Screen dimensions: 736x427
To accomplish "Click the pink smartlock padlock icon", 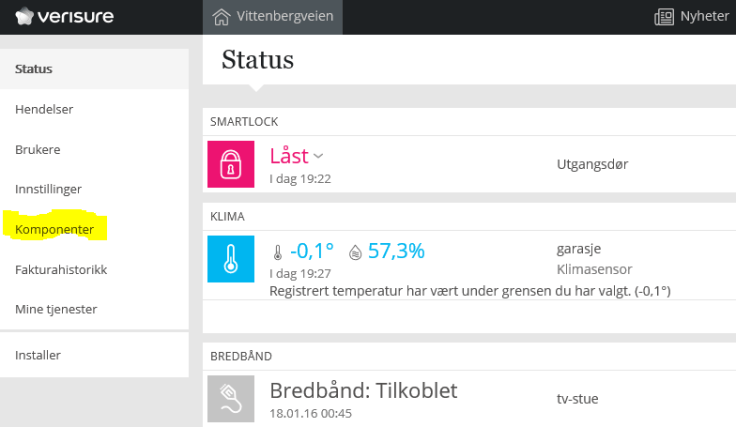I will pos(231,164).
